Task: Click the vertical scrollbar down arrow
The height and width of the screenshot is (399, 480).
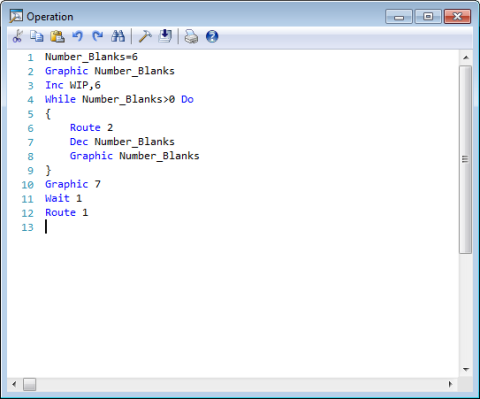Action: pos(466,369)
